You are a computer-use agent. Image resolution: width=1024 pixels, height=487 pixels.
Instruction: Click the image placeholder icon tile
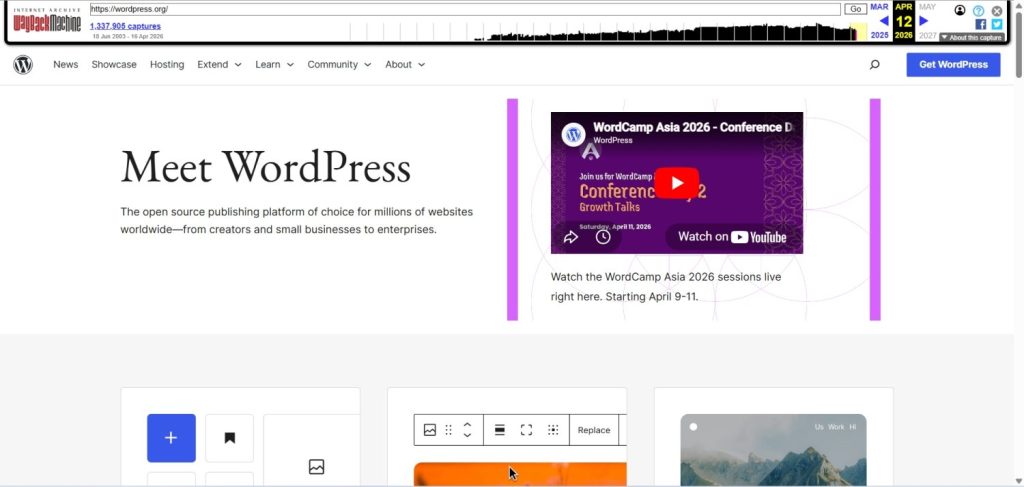[x=316, y=467]
